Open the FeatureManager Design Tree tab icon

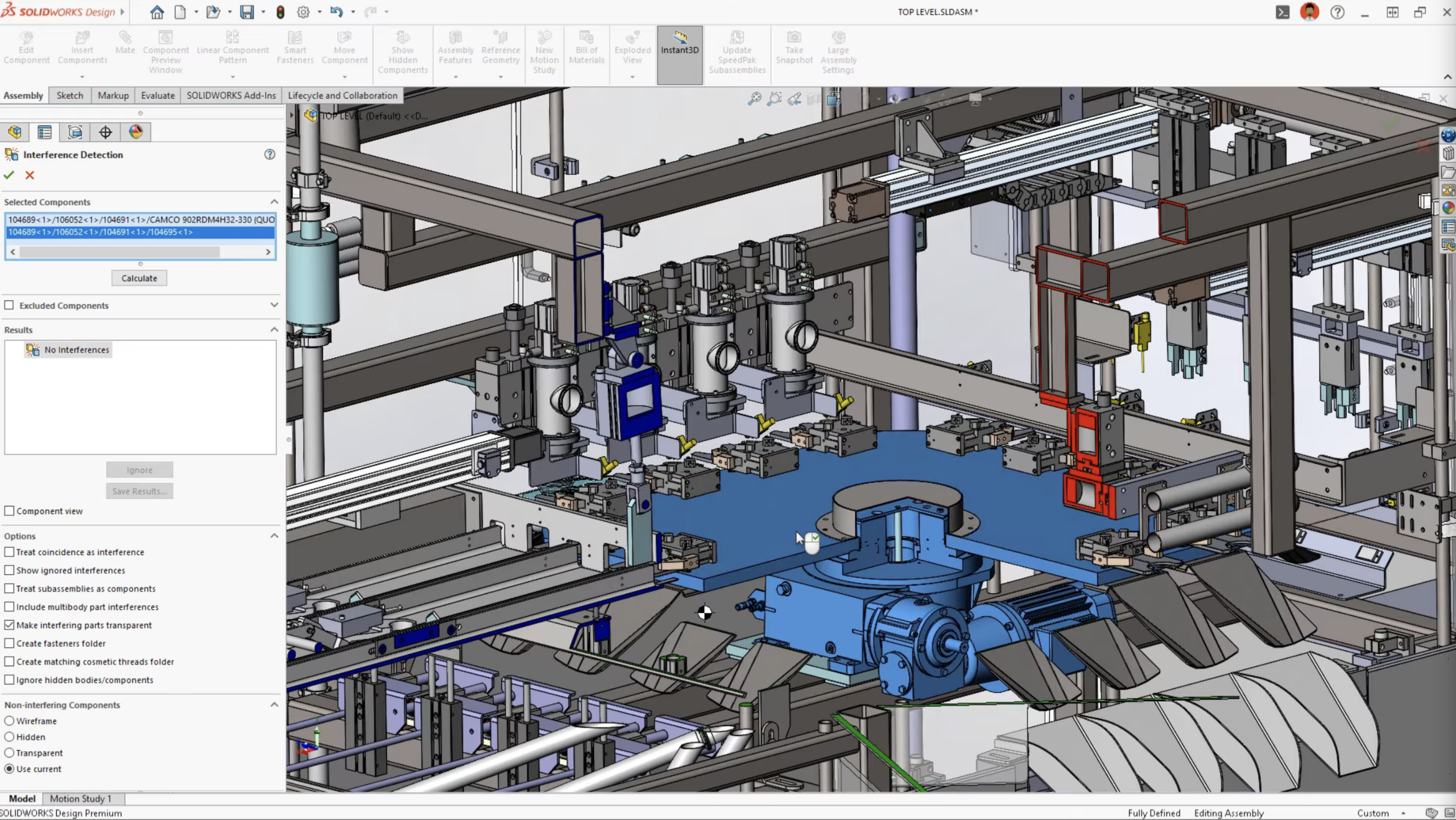tap(15, 132)
